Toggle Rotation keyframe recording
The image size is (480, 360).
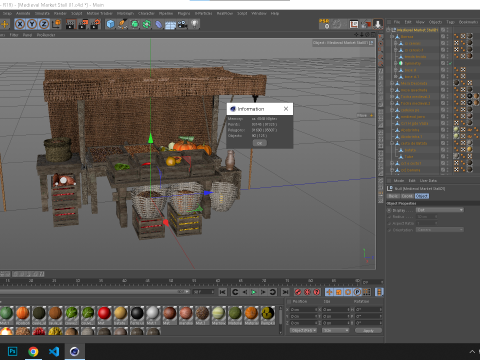(348, 292)
